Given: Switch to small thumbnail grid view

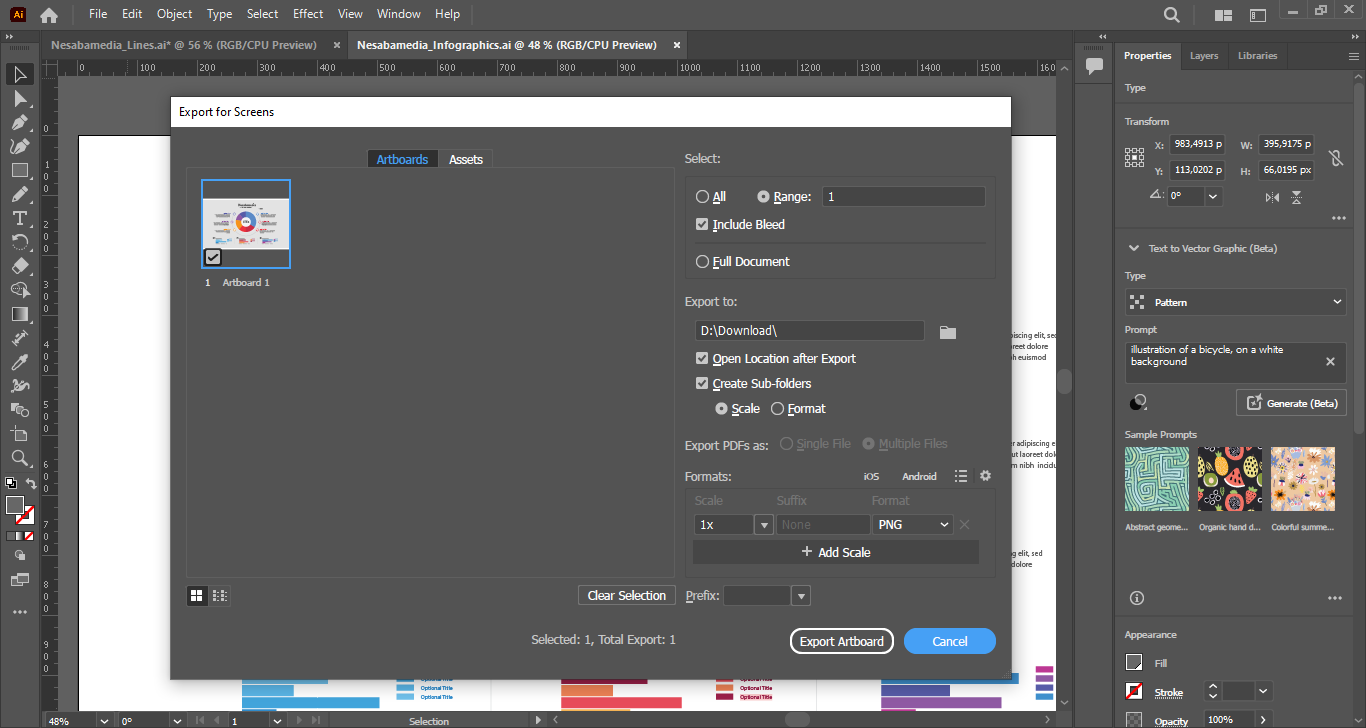Looking at the screenshot, I should [220, 595].
